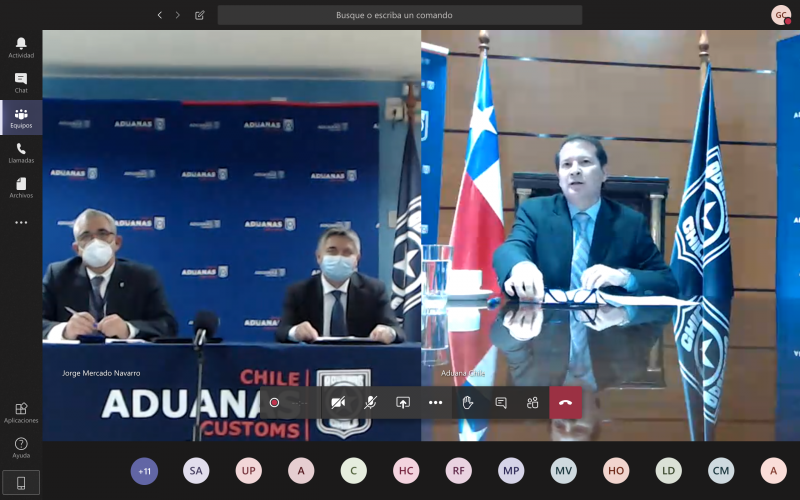The height and width of the screenshot is (500, 800).
Task: Select participant avatar MV
Action: tap(564, 471)
